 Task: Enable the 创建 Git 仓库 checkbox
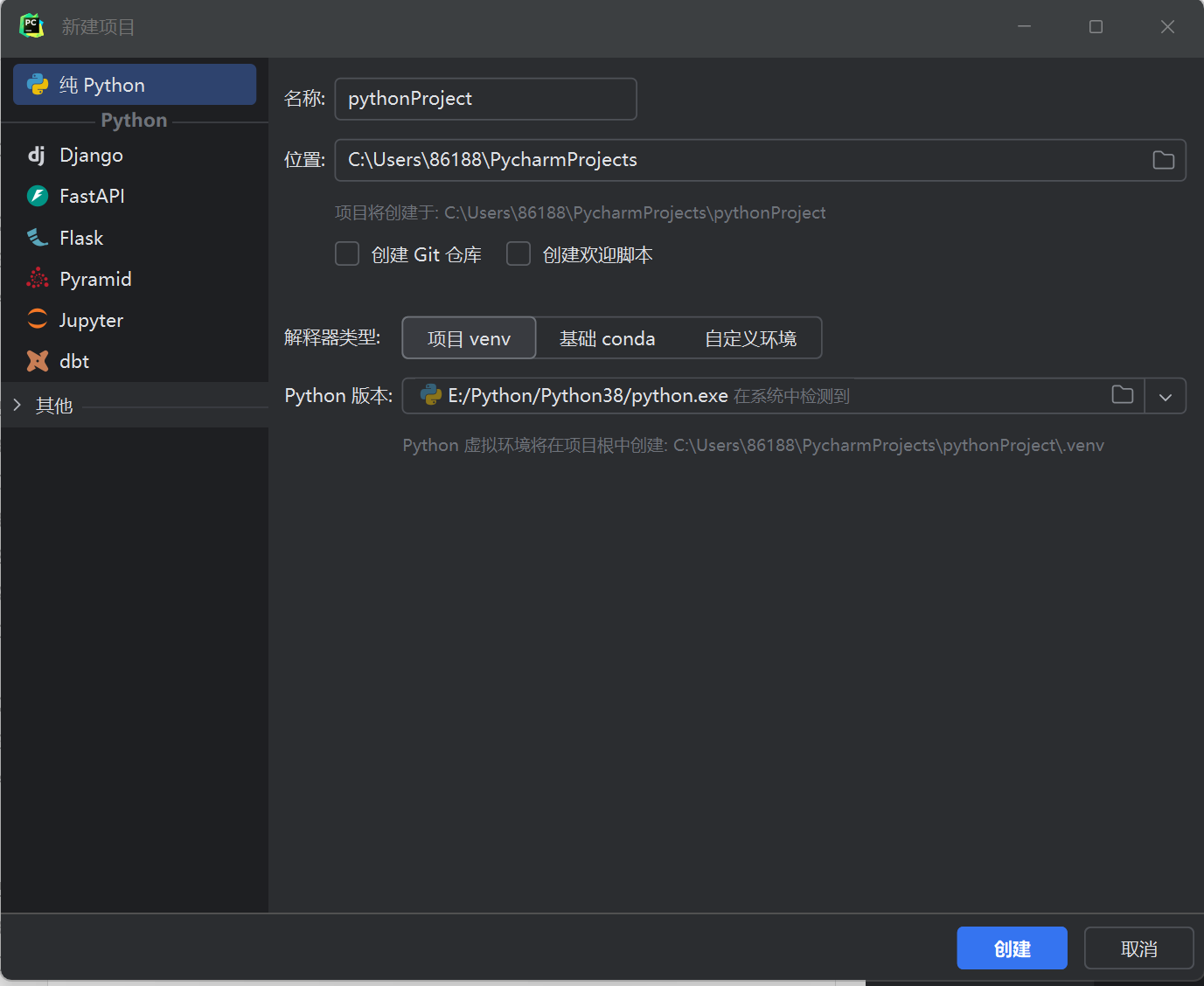[347, 253]
